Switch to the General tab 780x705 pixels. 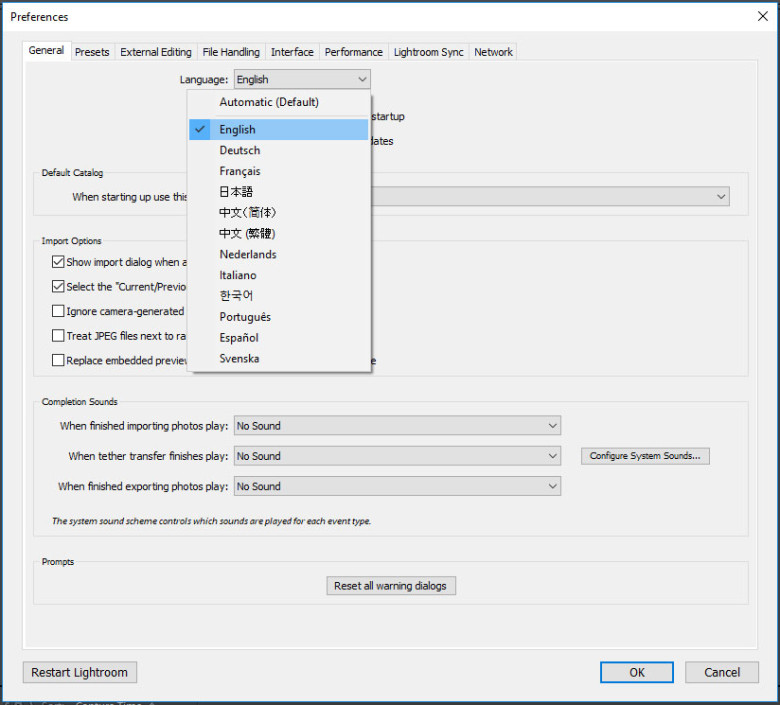(x=46, y=51)
